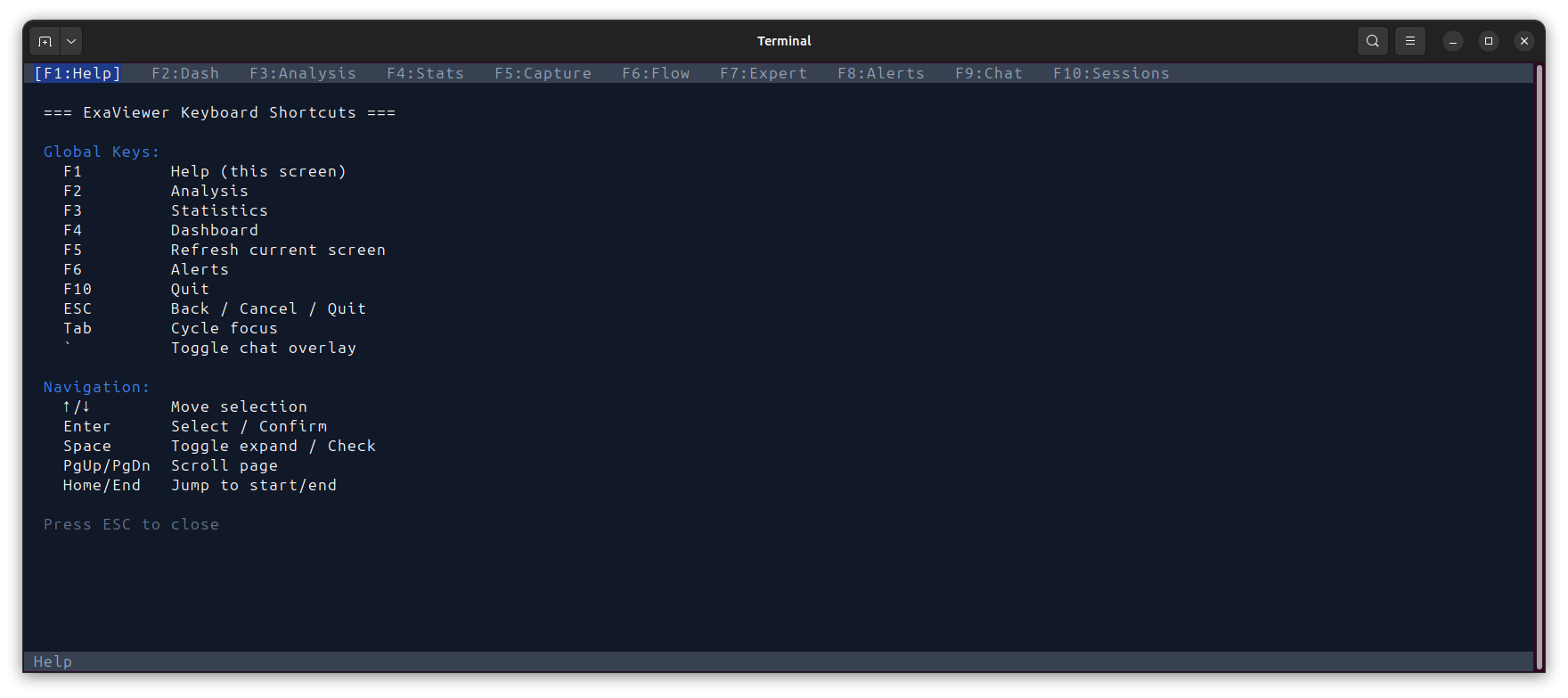Click 'Refresh current screen' text
This screenshot has width=1568, height=698.
coord(278,250)
